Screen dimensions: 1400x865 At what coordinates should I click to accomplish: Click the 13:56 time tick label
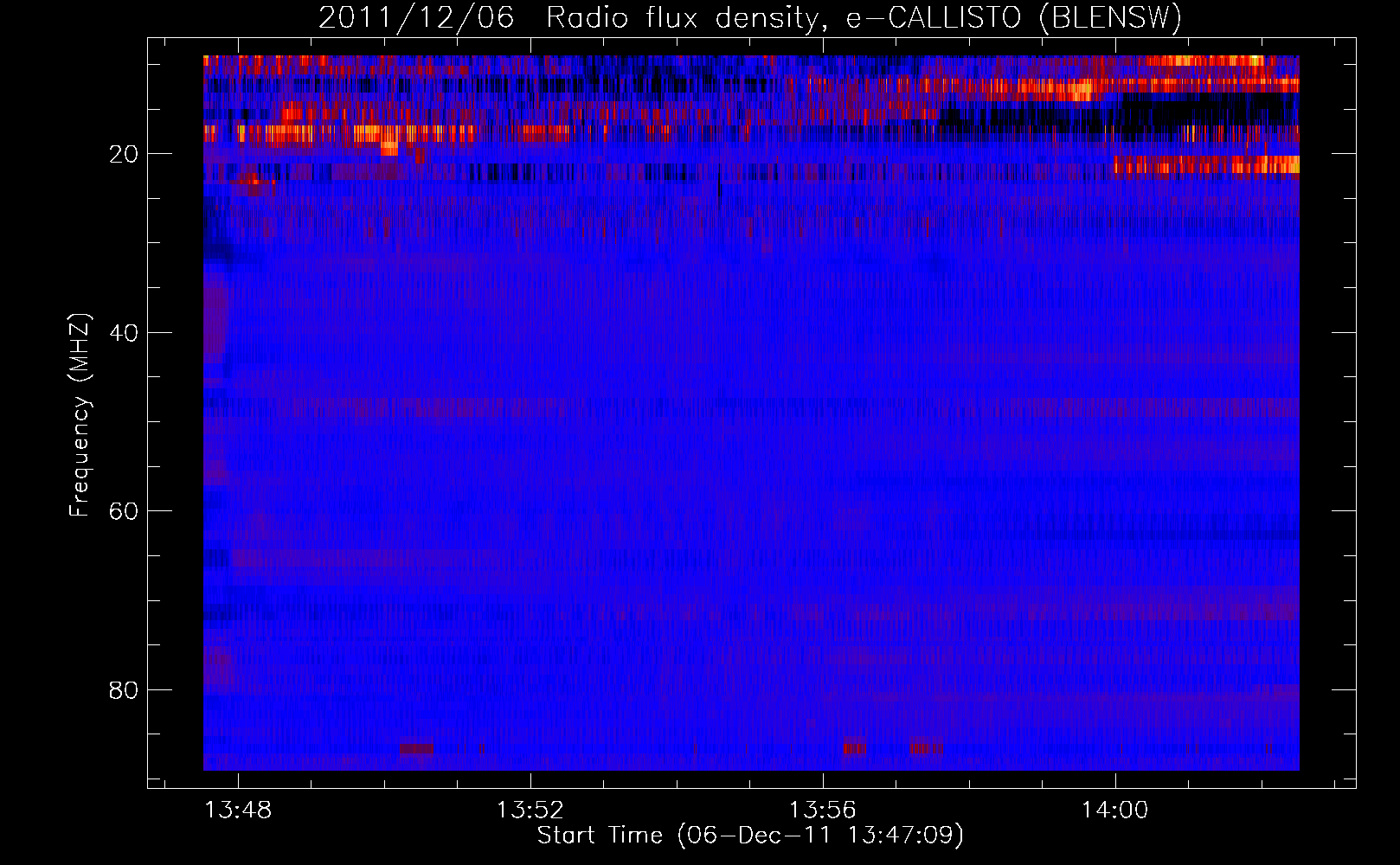click(822, 811)
